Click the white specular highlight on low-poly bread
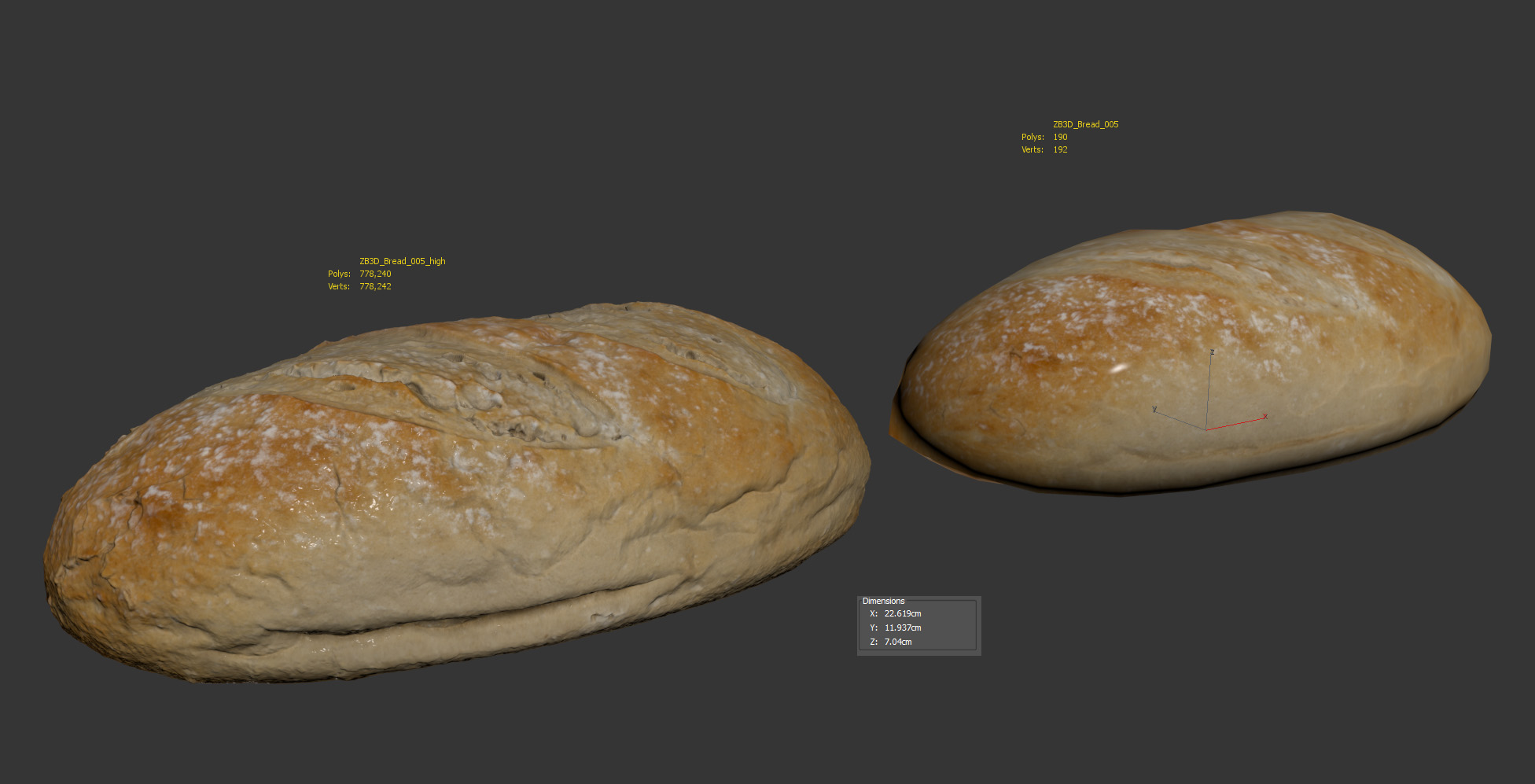The image size is (1535, 784). [x=1117, y=367]
